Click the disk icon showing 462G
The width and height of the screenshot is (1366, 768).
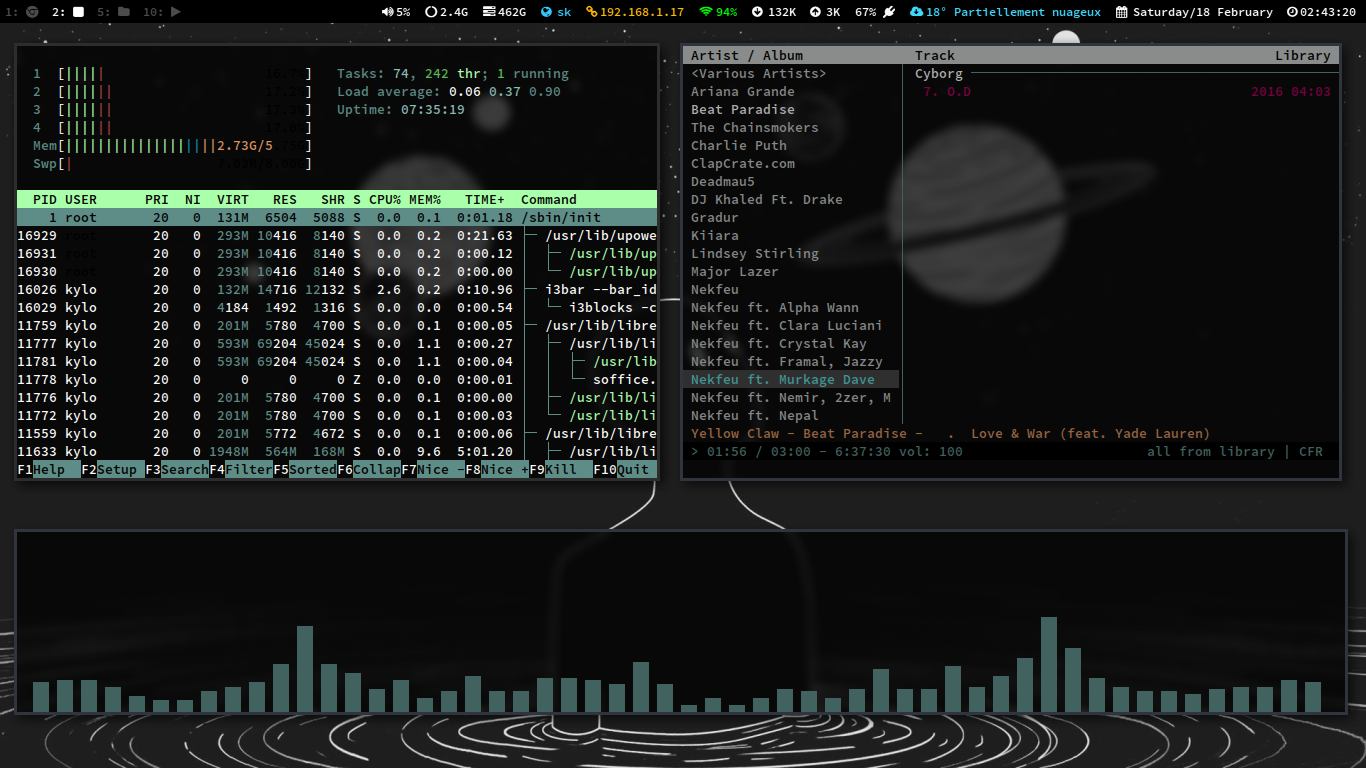point(489,12)
